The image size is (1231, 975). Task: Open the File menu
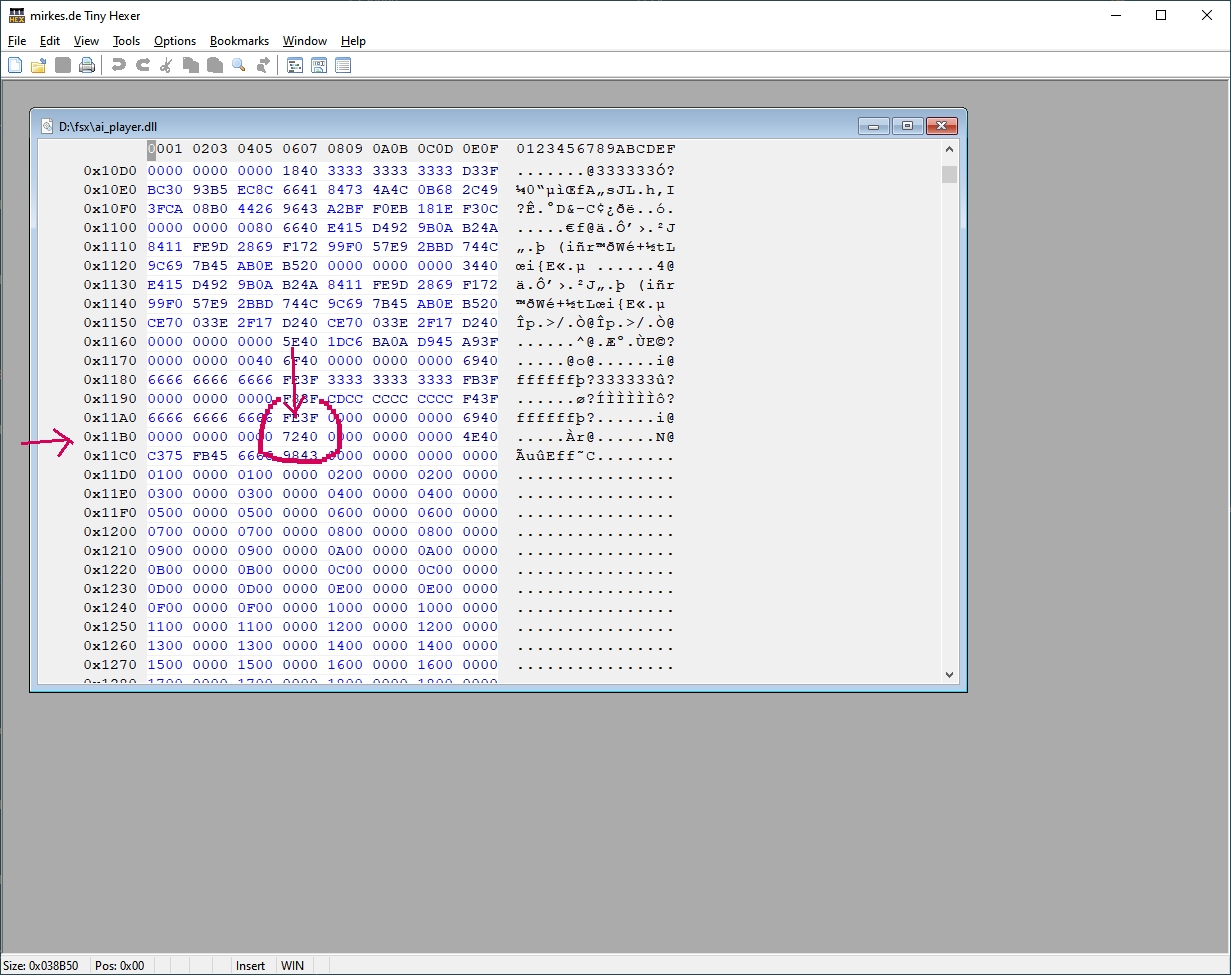coord(17,41)
